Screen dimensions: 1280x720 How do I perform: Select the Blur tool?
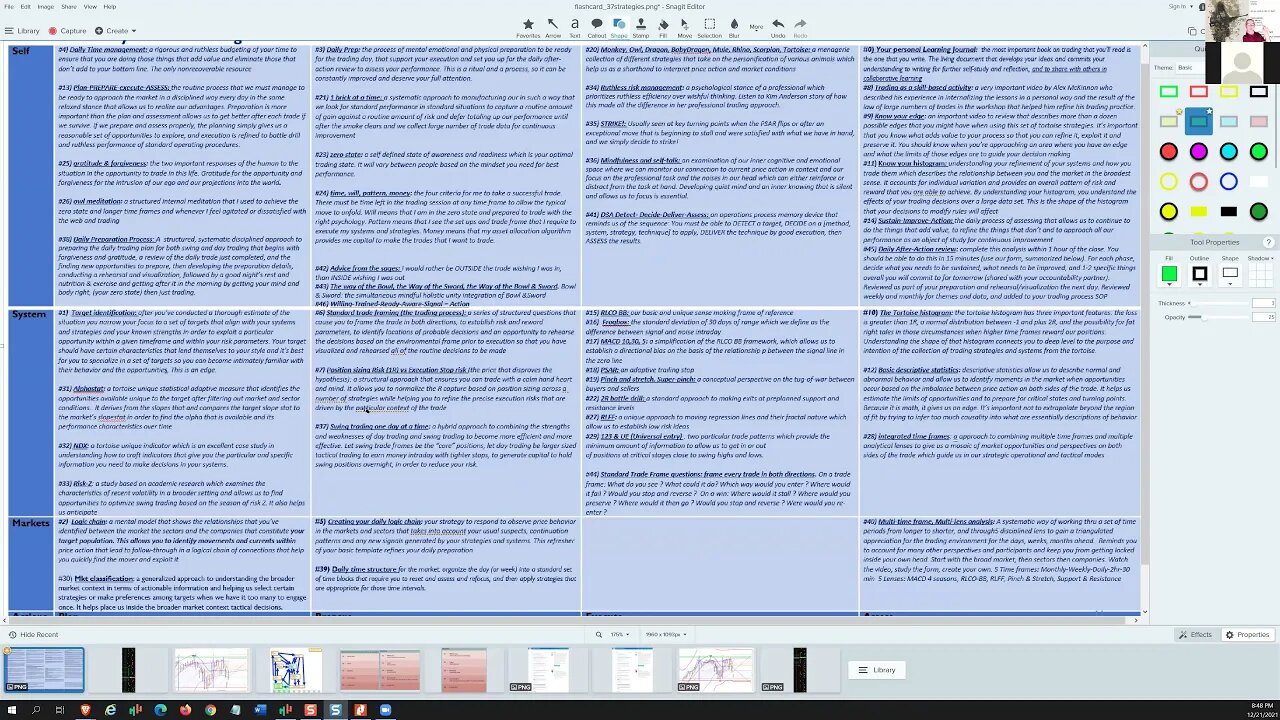[x=734, y=26]
